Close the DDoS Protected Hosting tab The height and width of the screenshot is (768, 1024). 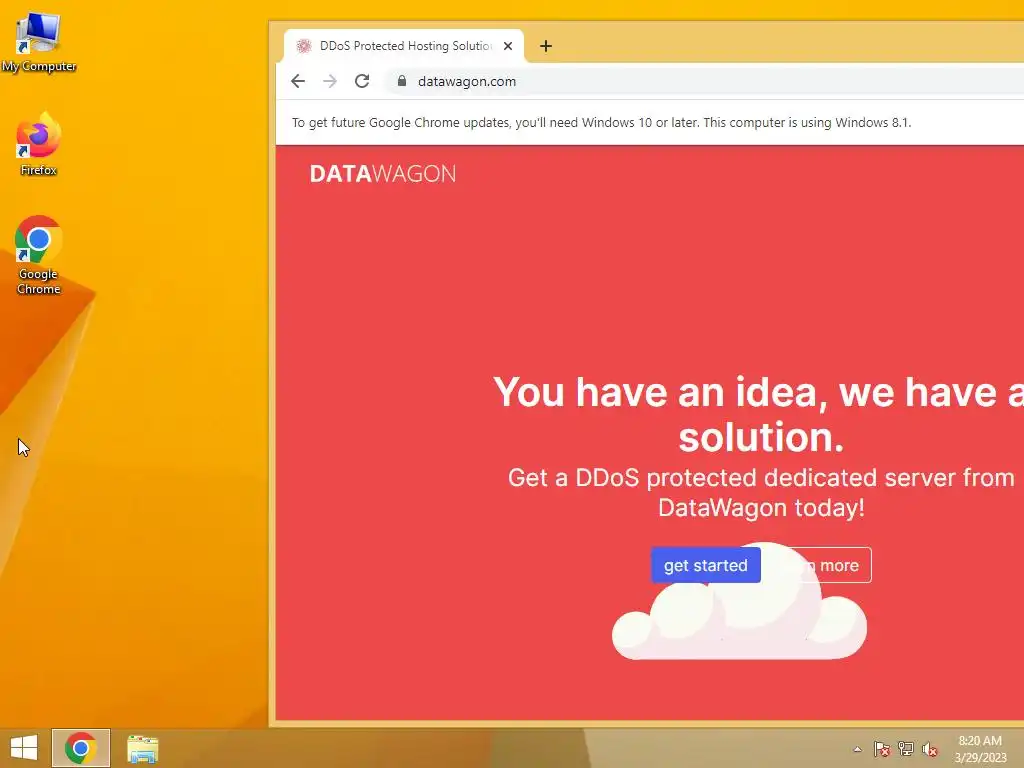click(x=508, y=46)
